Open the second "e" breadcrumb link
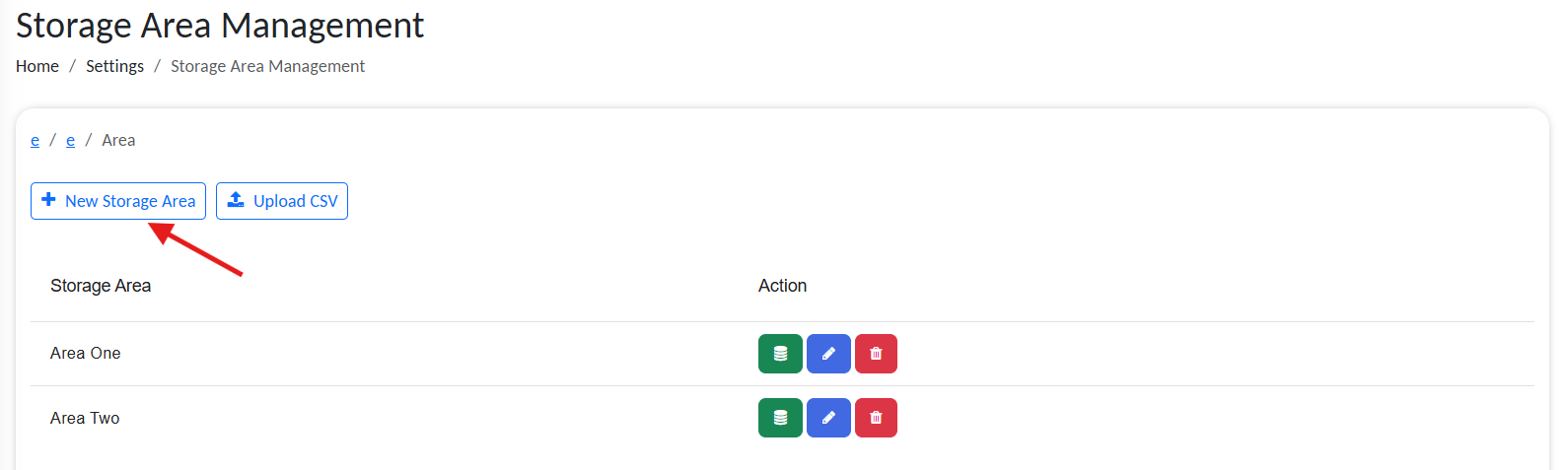 pyautogui.click(x=70, y=141)
